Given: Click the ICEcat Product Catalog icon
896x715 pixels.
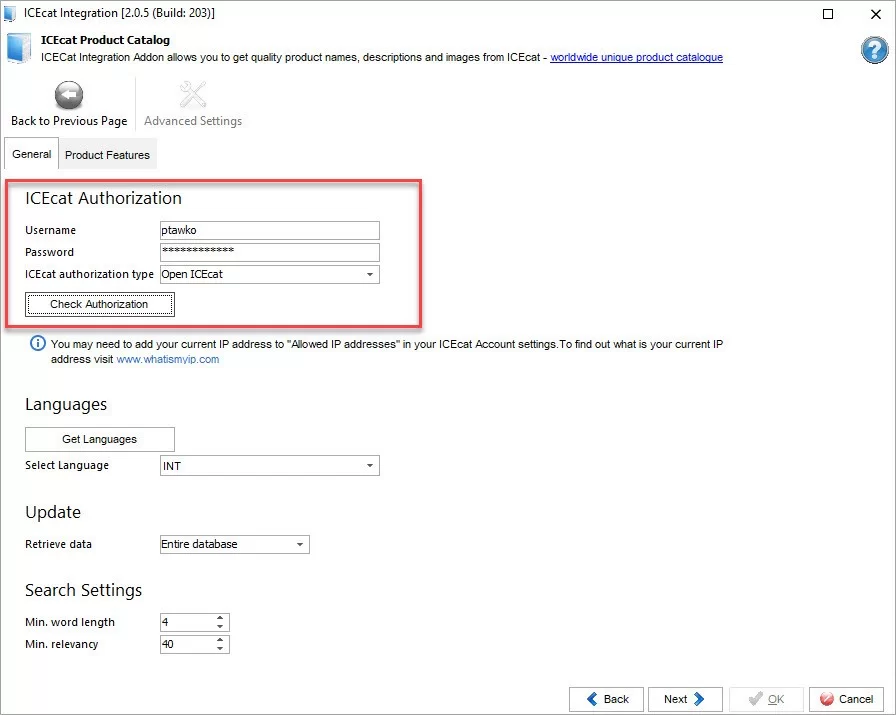Looking at the screenshot, I should tap(18, 50).
